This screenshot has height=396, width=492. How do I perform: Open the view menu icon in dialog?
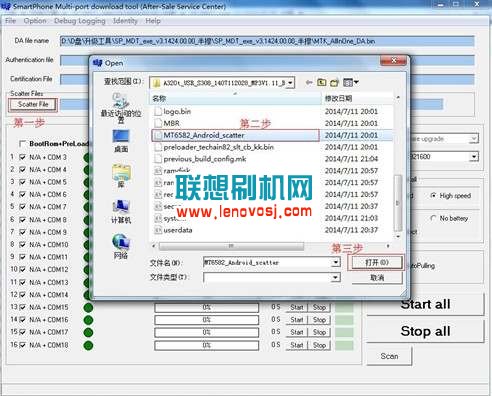[x=348, y=82]
